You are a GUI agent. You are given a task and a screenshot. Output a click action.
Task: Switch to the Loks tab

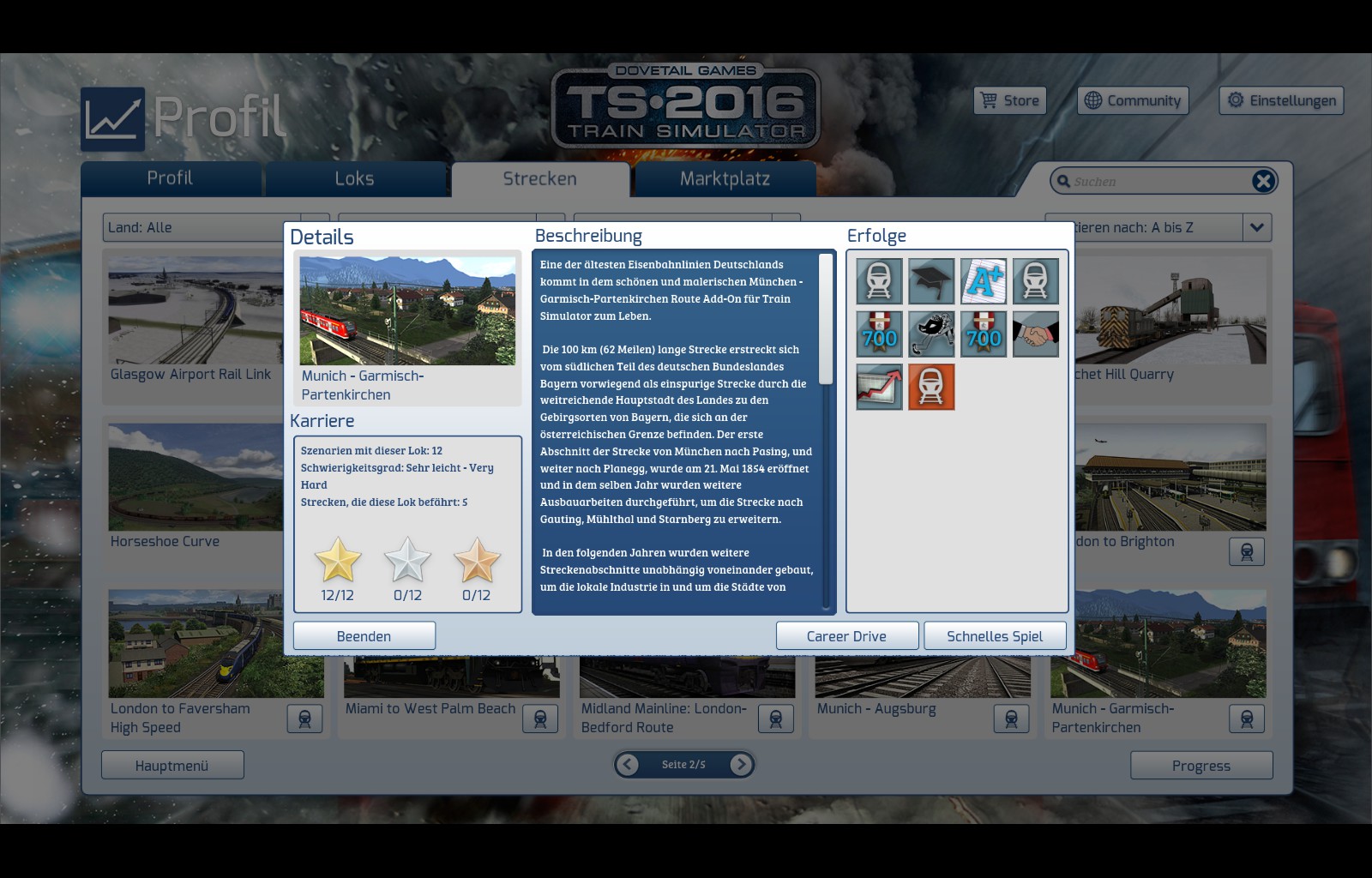point(354,178)
